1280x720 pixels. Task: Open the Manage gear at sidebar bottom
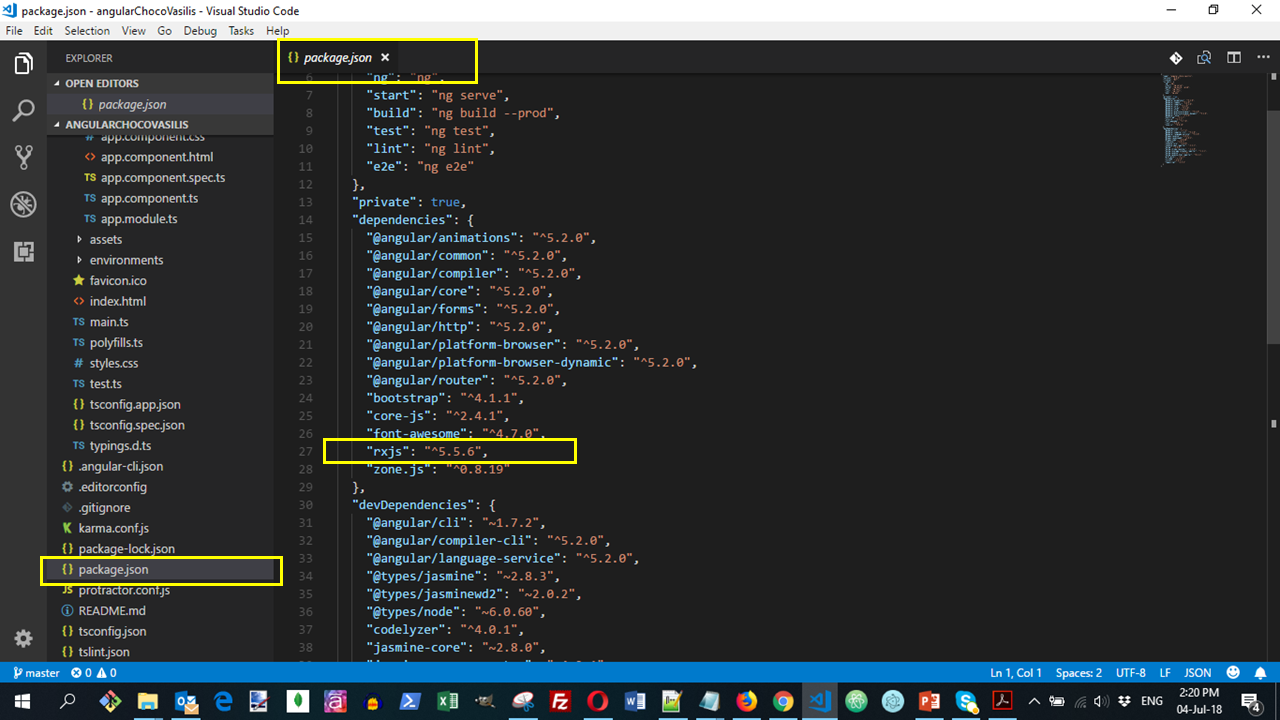23,639
